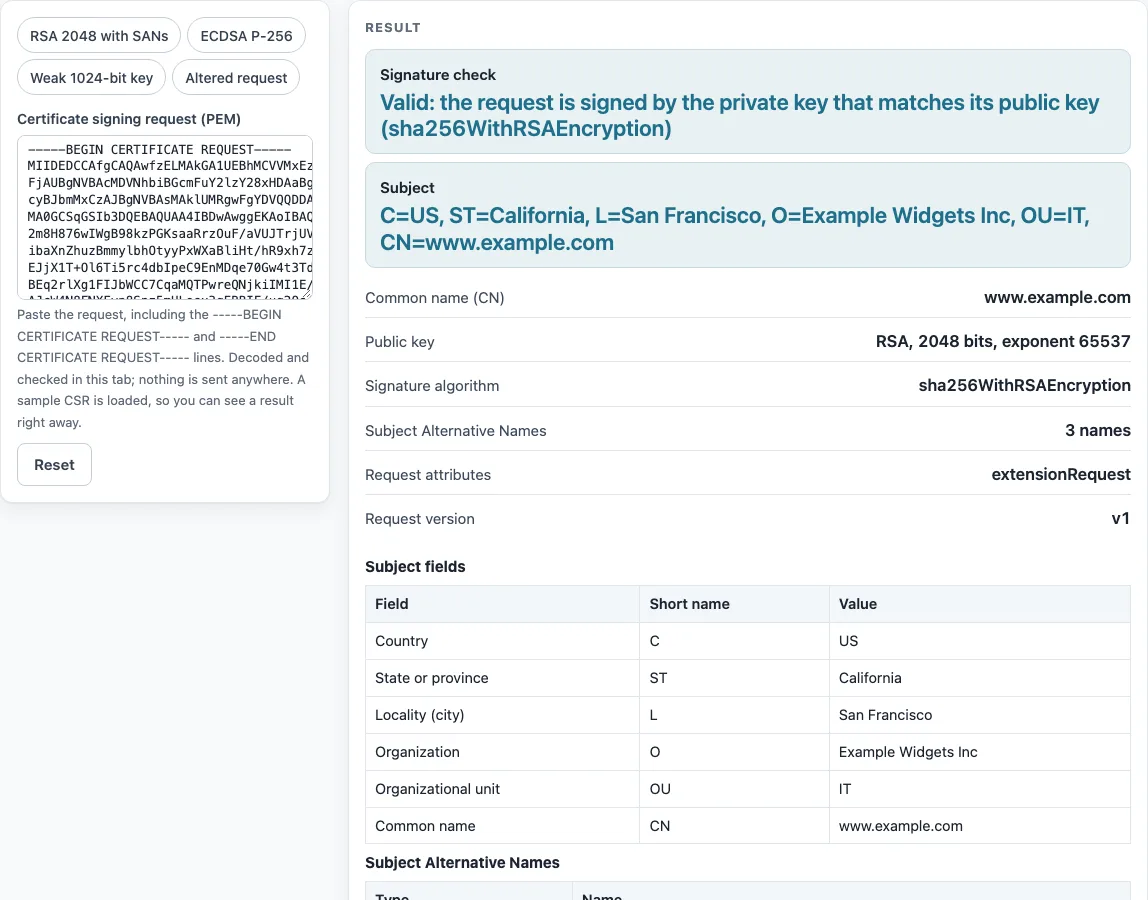Click www.example.com in the Common name (CN) summary row

click(x=1057, y=297)
